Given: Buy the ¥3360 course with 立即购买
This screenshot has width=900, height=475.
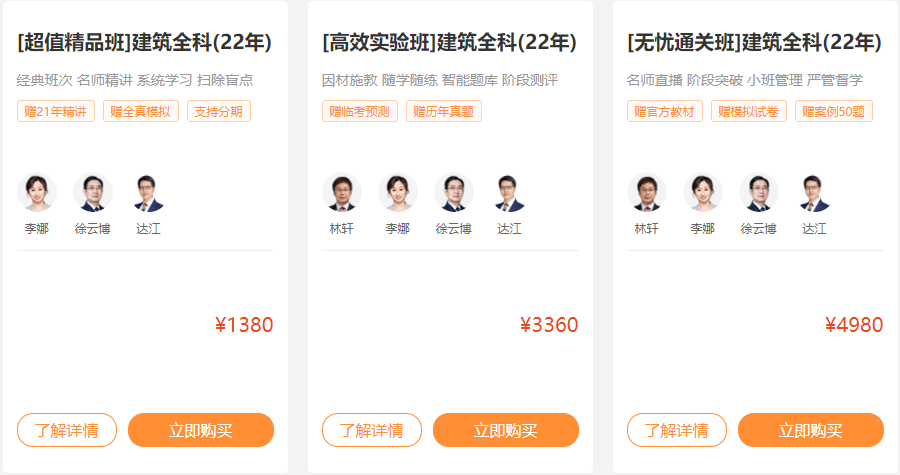Looking at the screenshot, I should click(506, 430).
